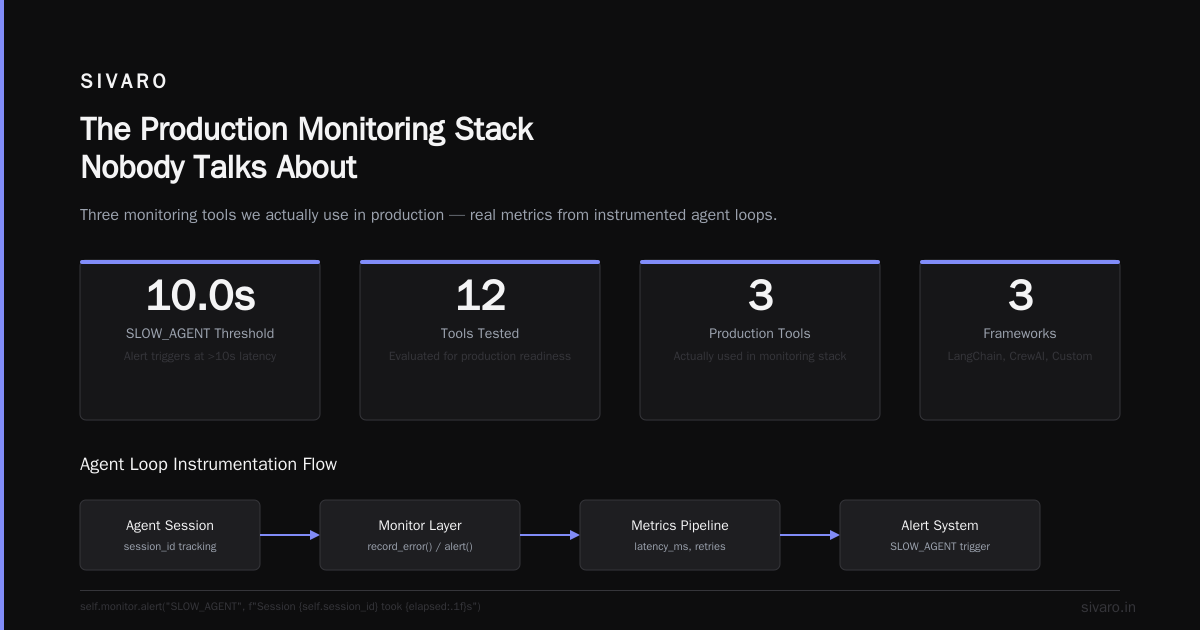The image size is (1200, 630).
Task: Click 'LangChain, CrewAI, Custom' caption
Action: coord(1020,356)
